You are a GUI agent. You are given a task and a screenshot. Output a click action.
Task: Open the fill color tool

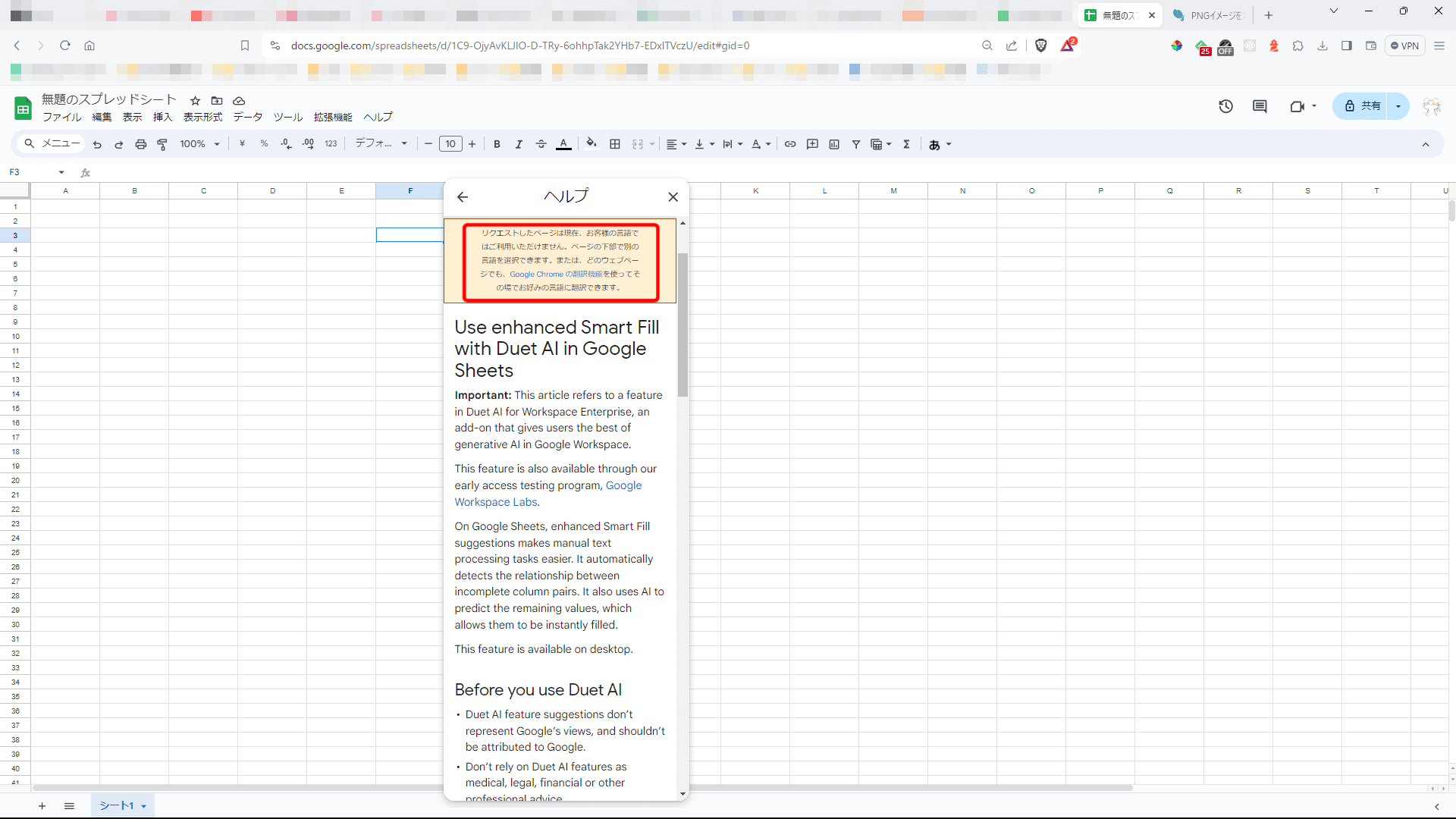[x=591, y=144]
